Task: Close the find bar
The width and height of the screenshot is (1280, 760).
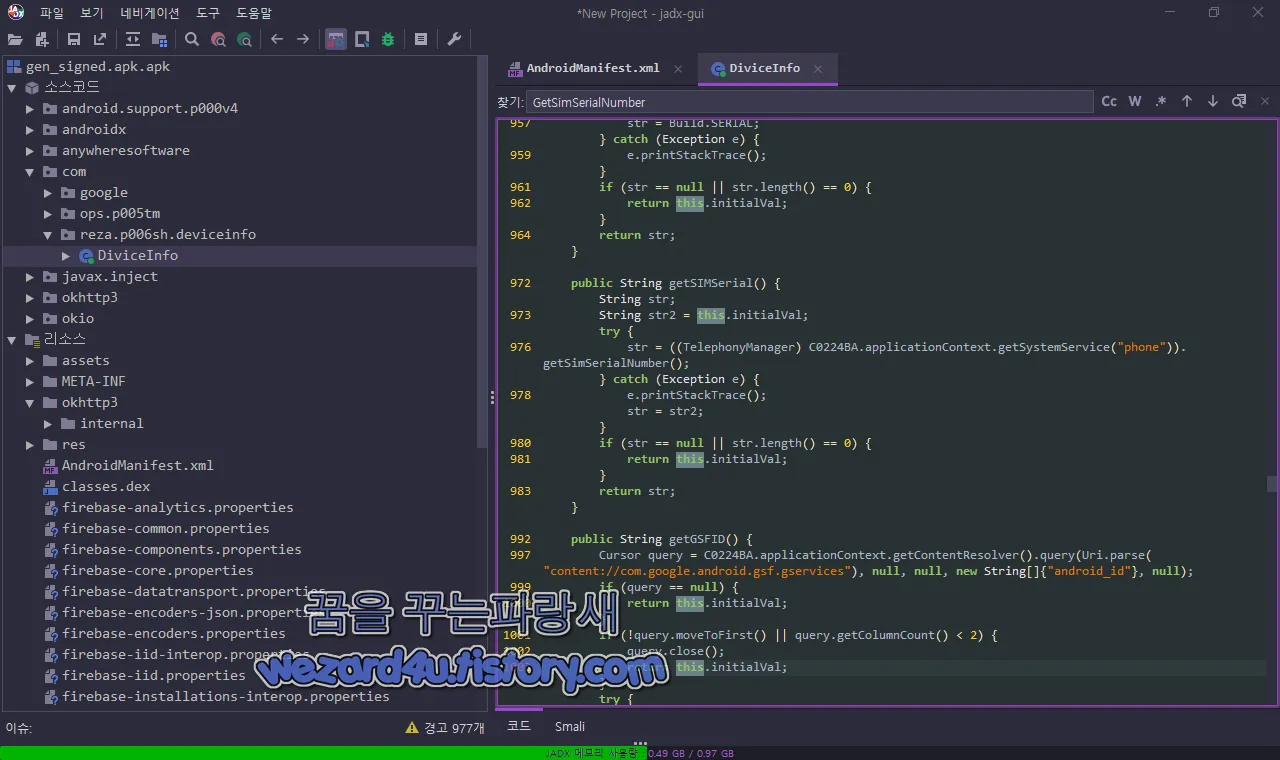Action: (x=1265, y=101)
